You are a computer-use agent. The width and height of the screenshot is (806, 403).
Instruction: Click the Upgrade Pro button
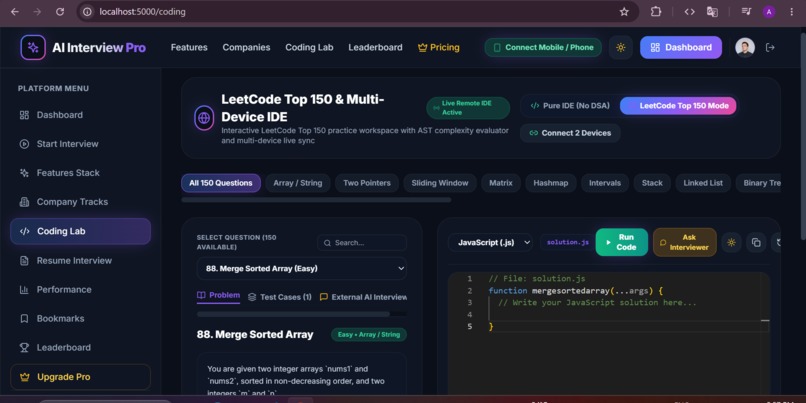click(x=81, y=377)
